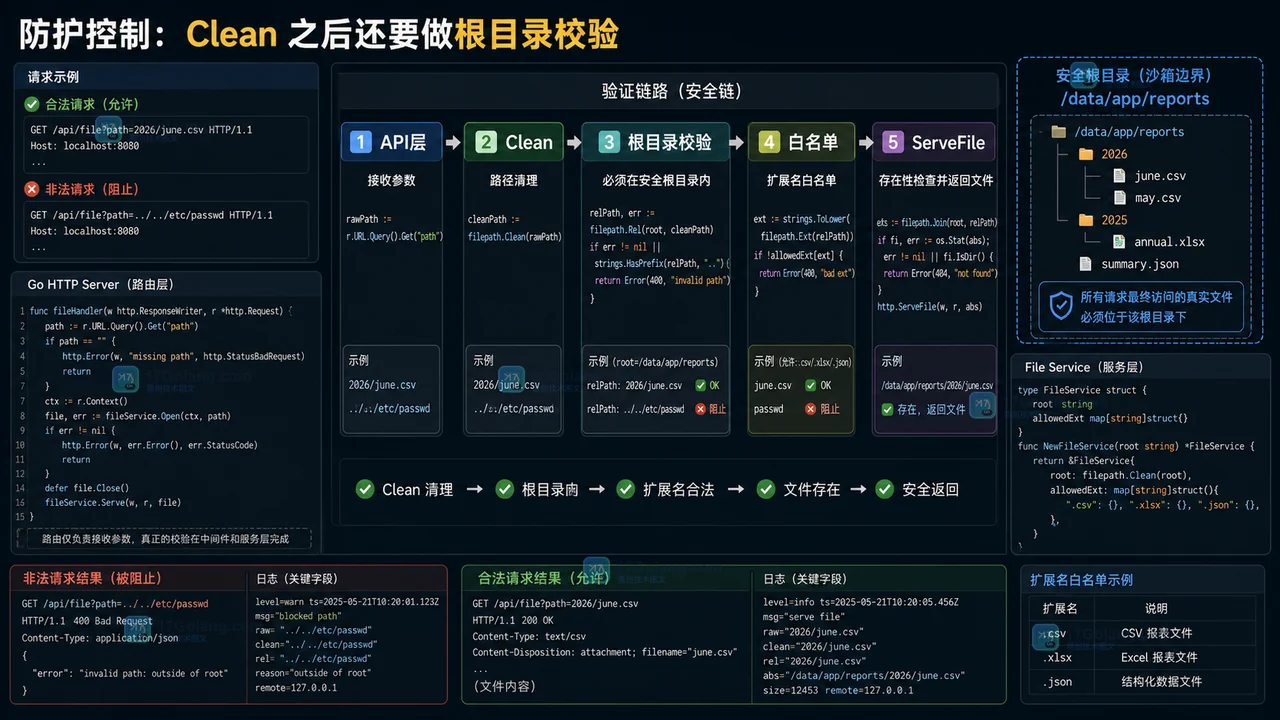Viewport: 1280px width, 720px height.
Task: Click the Excel 报表文件 description cell
Action: tap(1159, 657)
